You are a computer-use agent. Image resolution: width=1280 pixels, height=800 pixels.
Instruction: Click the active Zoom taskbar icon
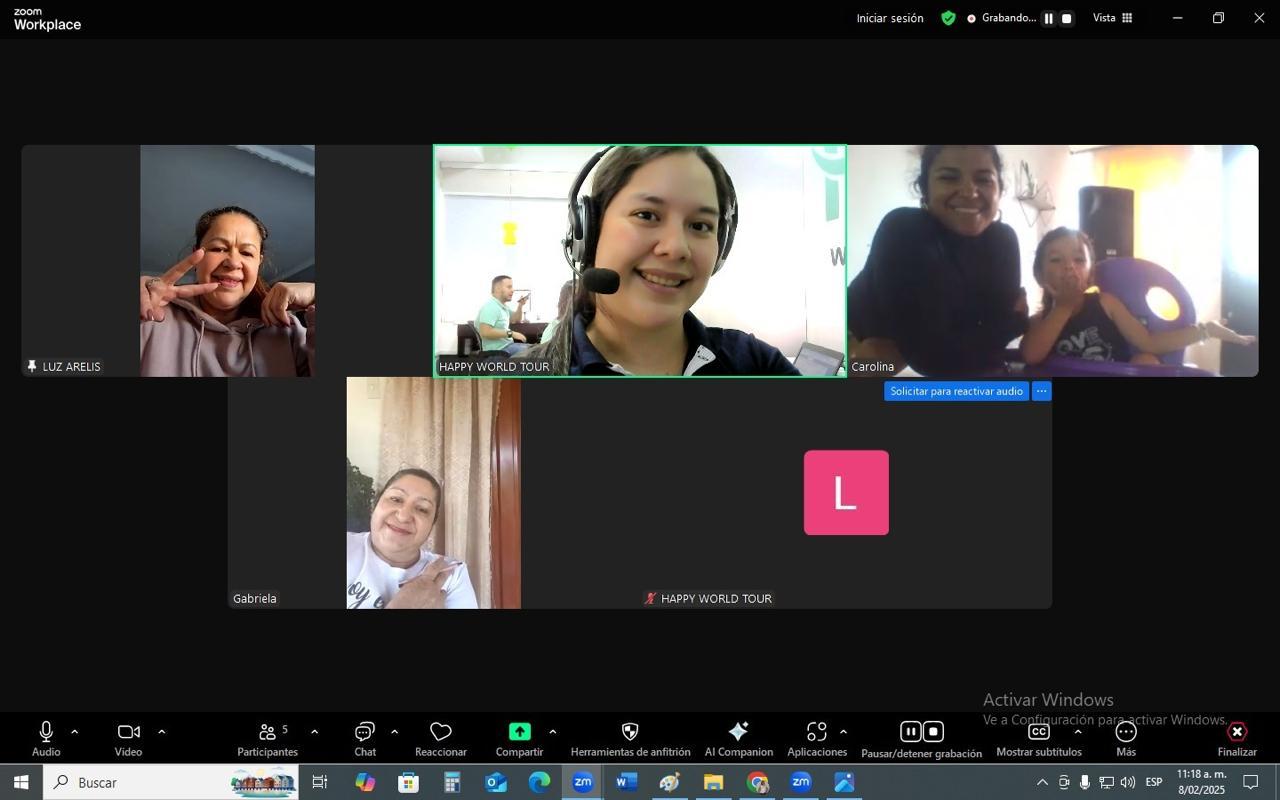point(583,782)
